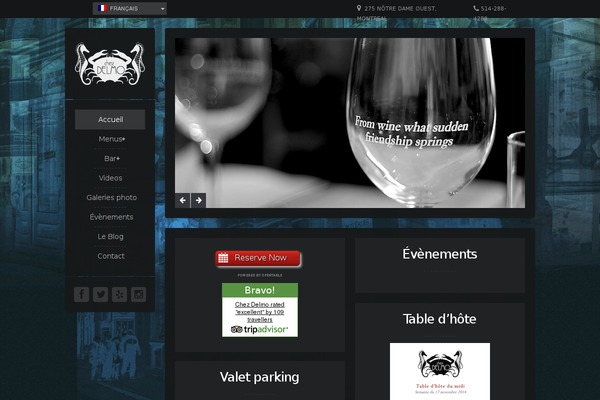
Task: Open the Valet parking heading
Action: click(x=259, y=377)
